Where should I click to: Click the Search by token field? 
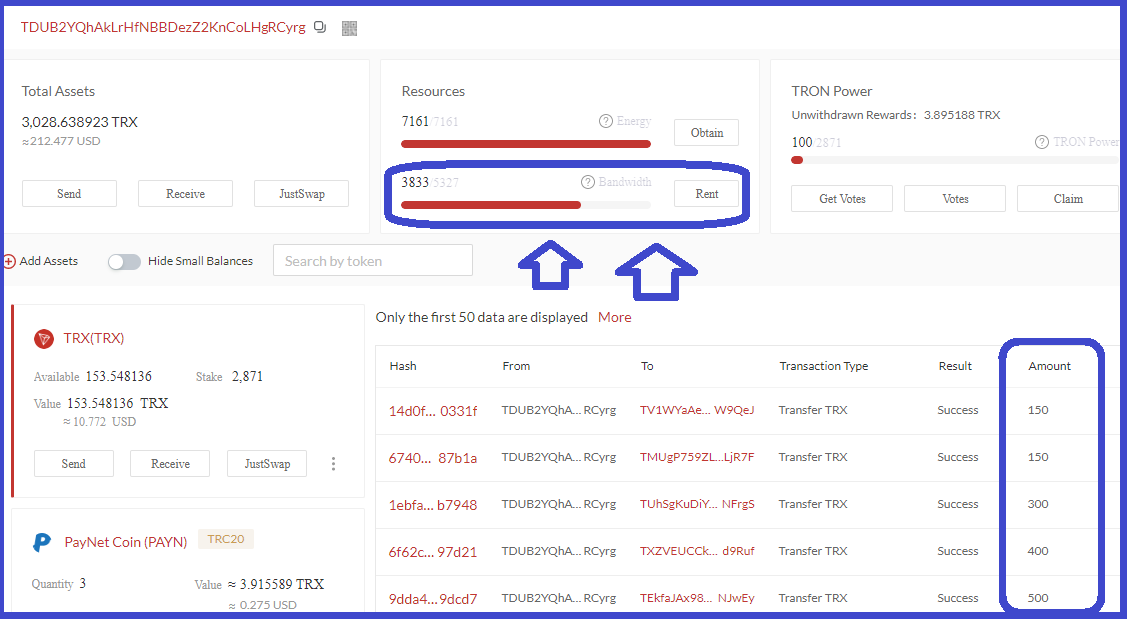pos(372,260)
